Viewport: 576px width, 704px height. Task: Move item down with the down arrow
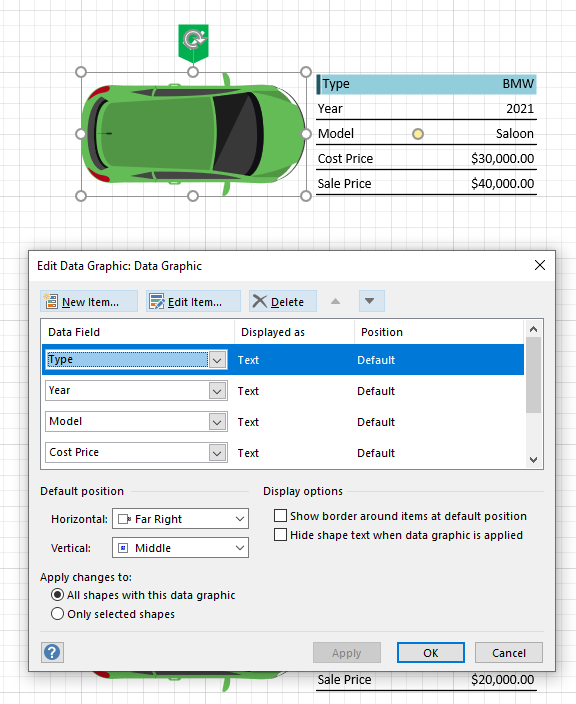click(x=371, y=301)
